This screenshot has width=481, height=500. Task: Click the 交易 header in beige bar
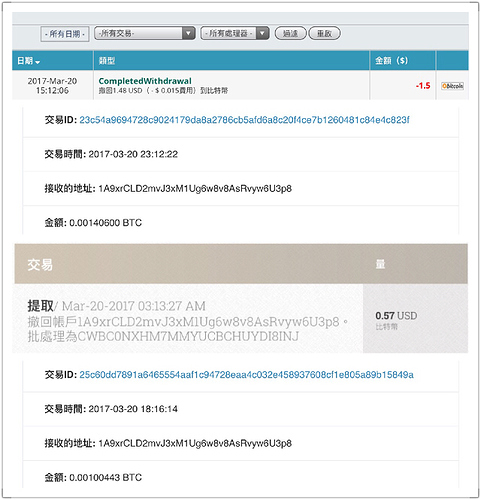pyautogui.click(x=40, y=265)
